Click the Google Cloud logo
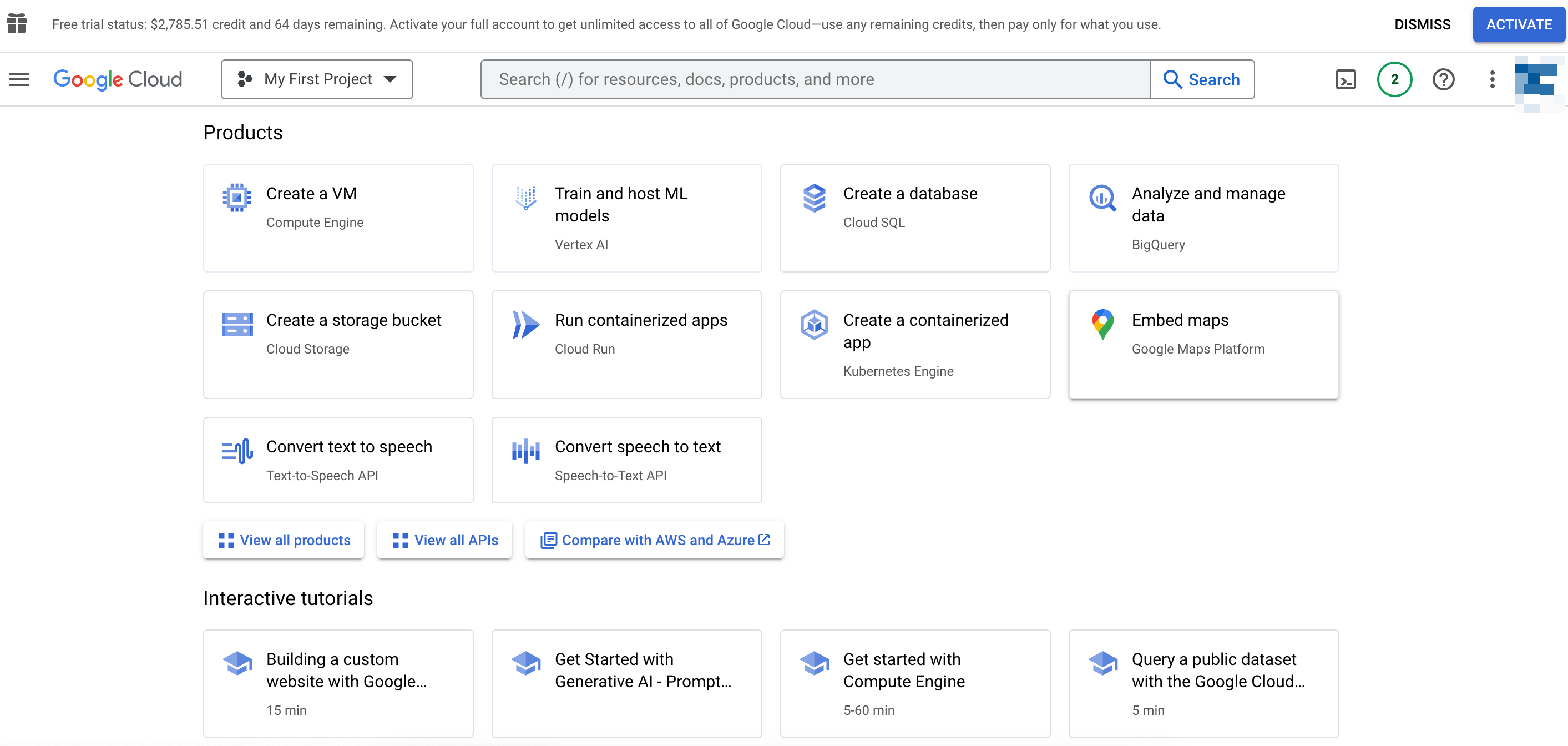1568x746 pixels. (118, 79)
